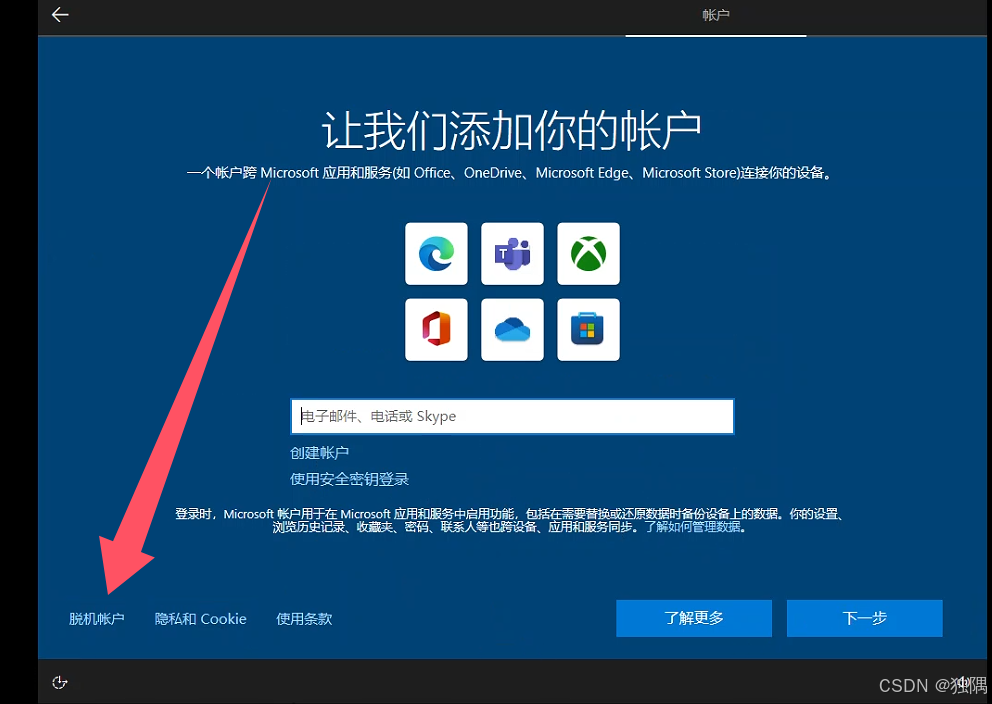Click the 了解更多 button
This screenshot has width=992, height=704.
[x=694, y=618]
